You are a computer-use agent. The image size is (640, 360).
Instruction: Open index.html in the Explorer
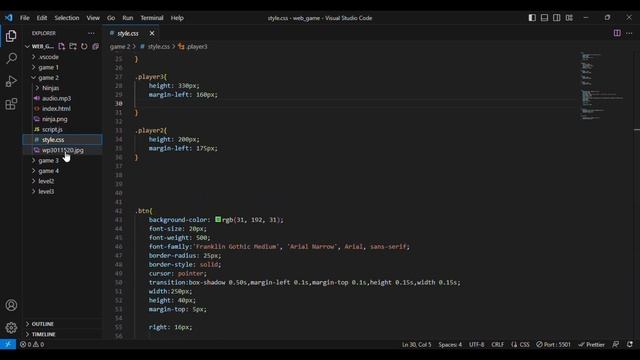[x=56, y=109]
